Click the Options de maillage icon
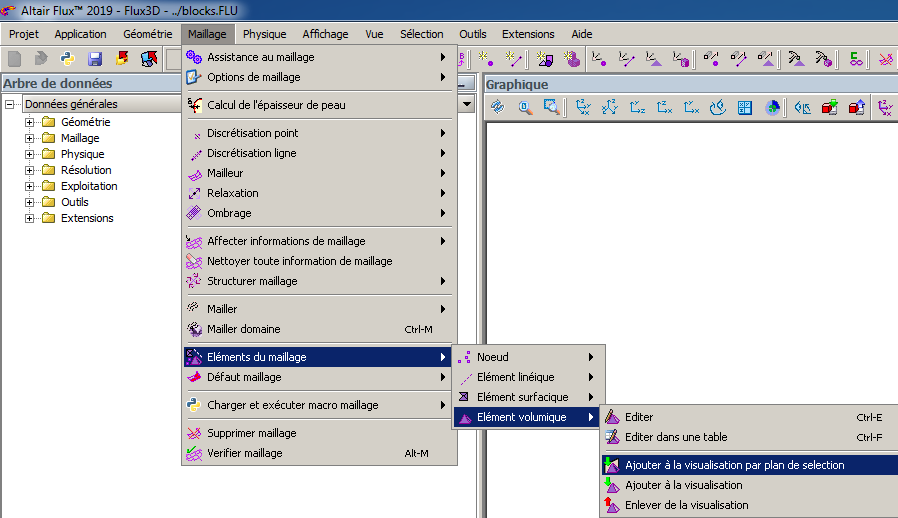Image resolution: width=898 pixels, height=518 pixels. pyautogui.click(x=195, y=77)
